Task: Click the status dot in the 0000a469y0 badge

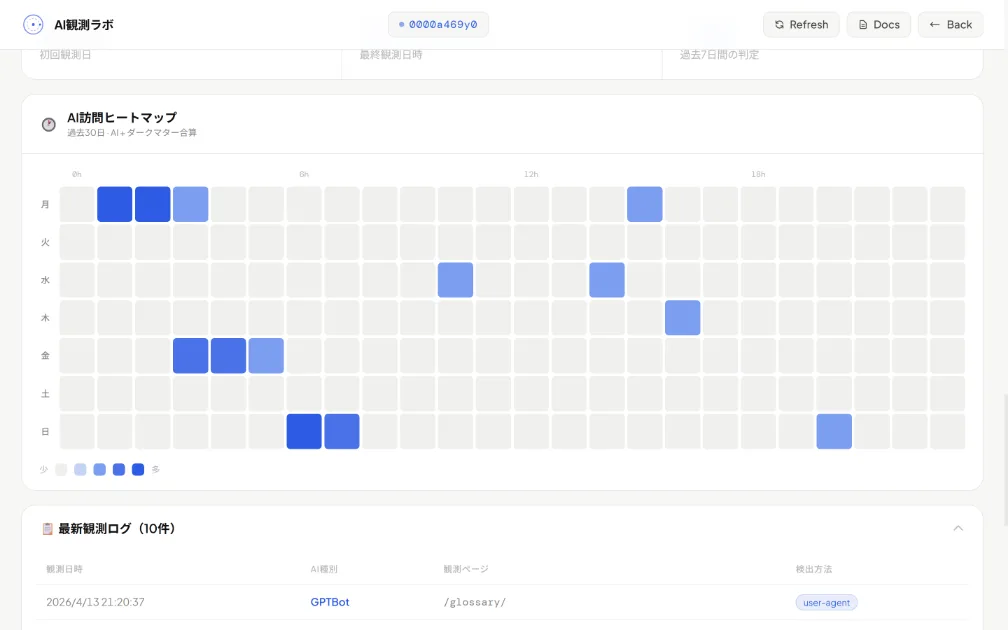Action: [401, 25]
